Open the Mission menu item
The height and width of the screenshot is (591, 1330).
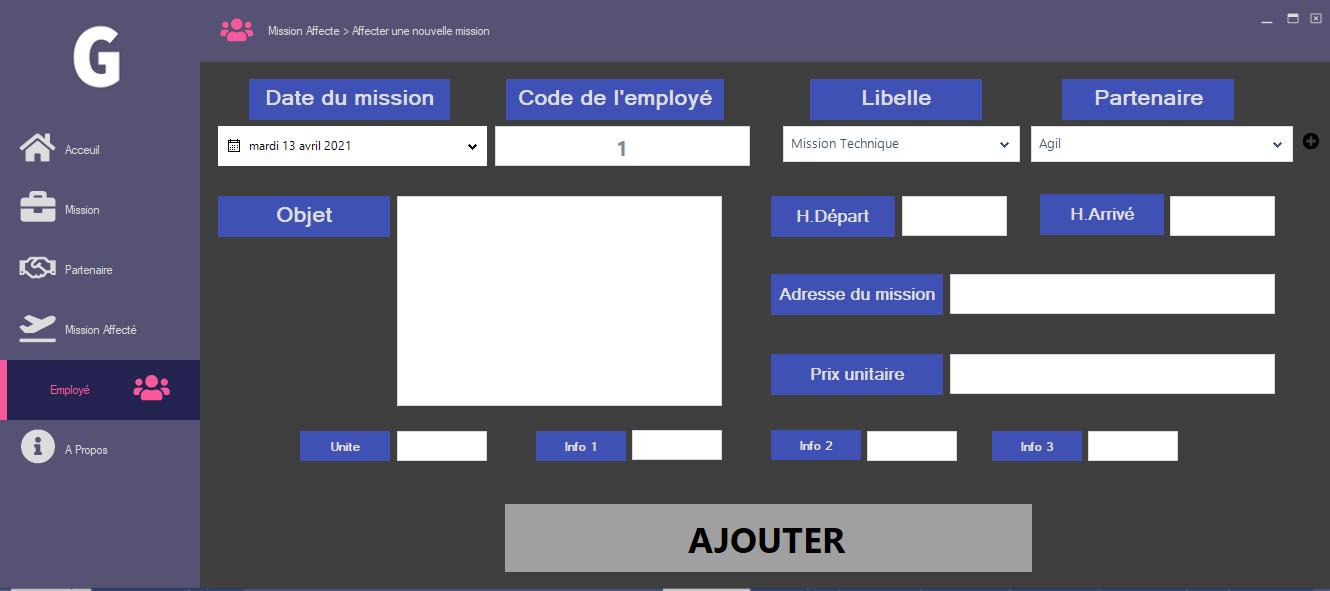[x=100, y=210]
